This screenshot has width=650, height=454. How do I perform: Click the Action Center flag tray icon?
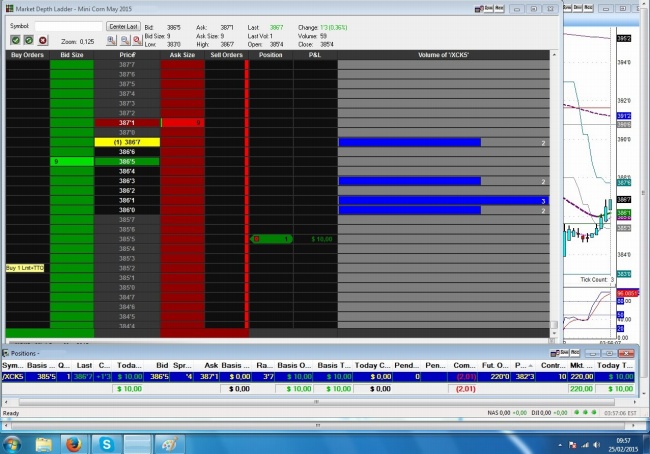tap(573, 445)
